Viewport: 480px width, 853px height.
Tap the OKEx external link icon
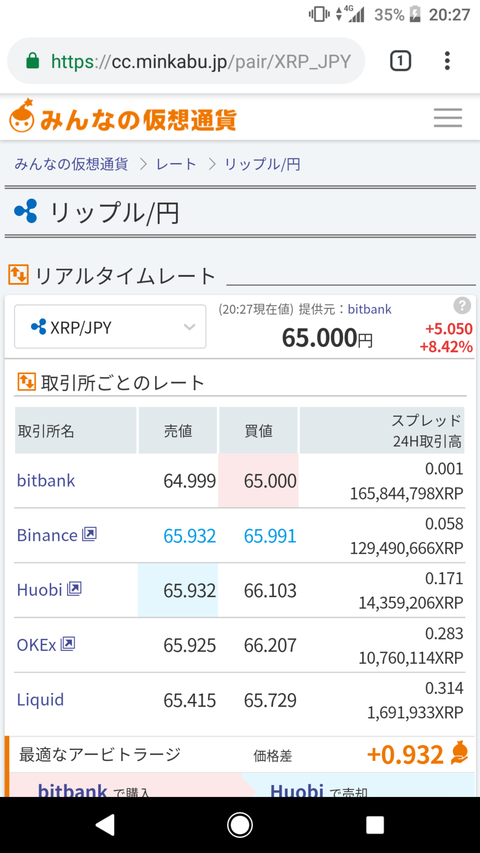[67, 644]
